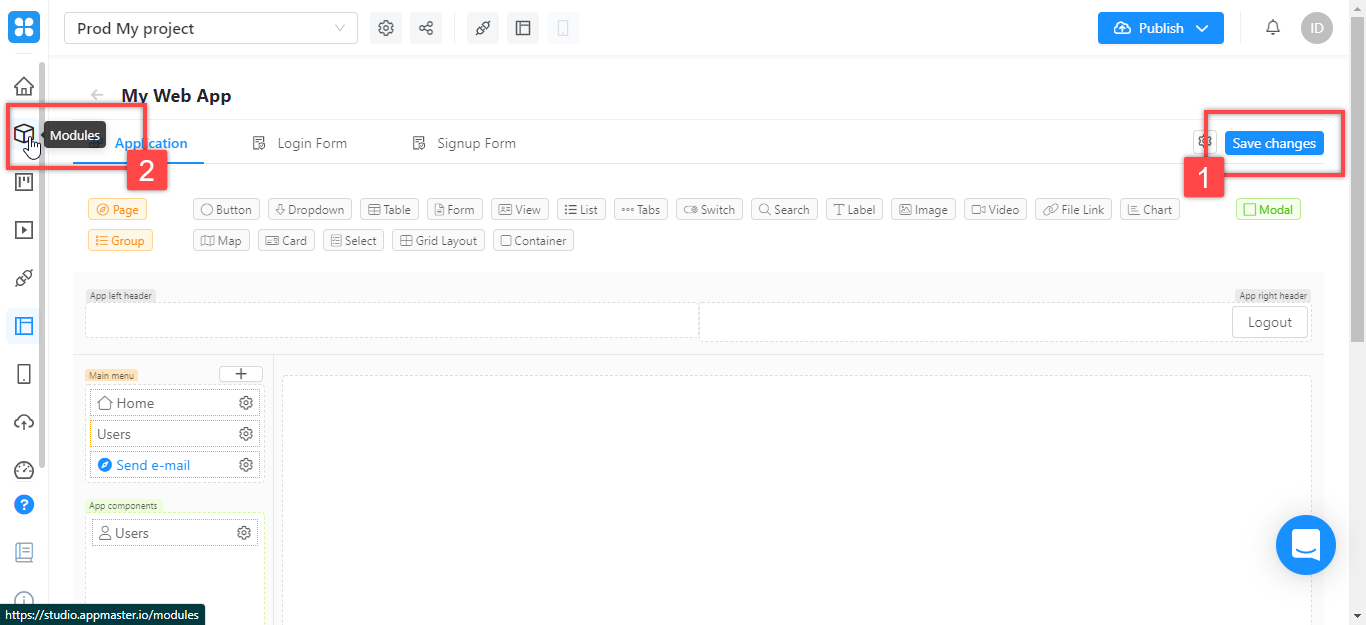Click the Logout button
Screen dimensions: 1366x625
point(1269,321)
